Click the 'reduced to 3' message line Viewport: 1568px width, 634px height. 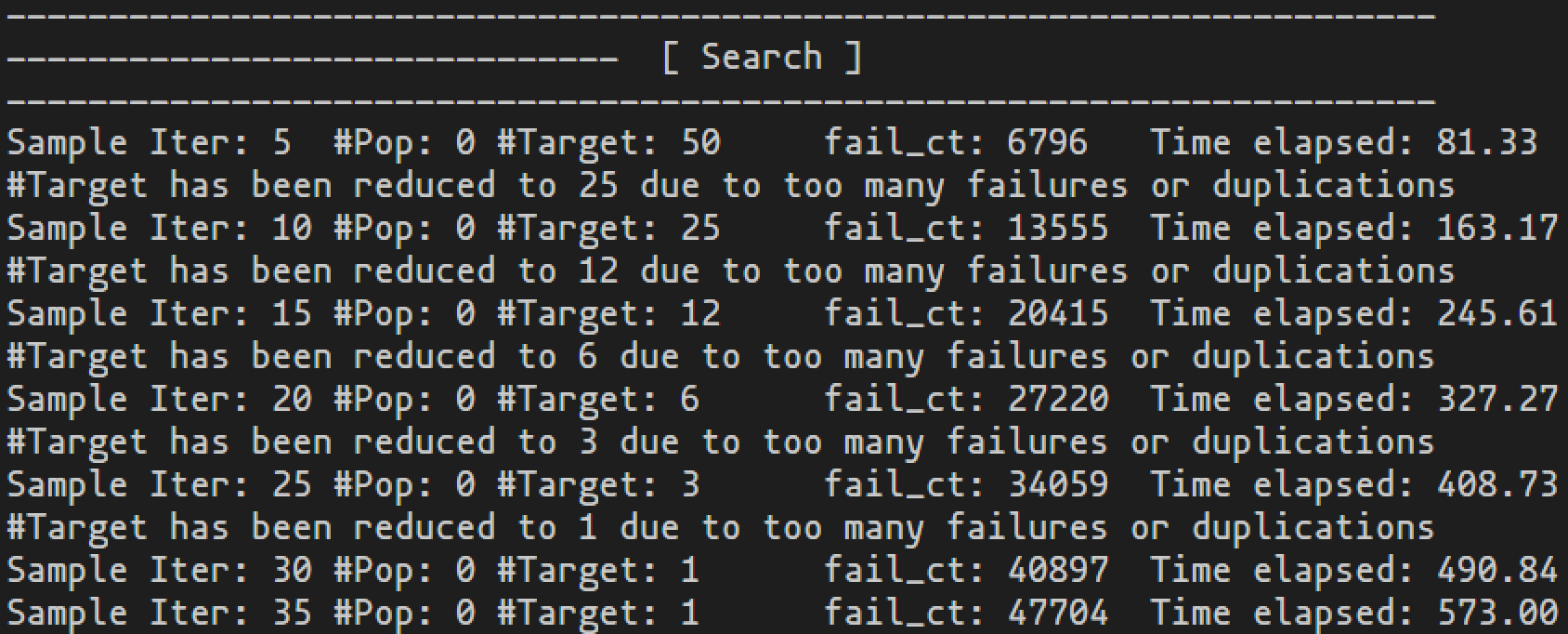click(720, 442)
